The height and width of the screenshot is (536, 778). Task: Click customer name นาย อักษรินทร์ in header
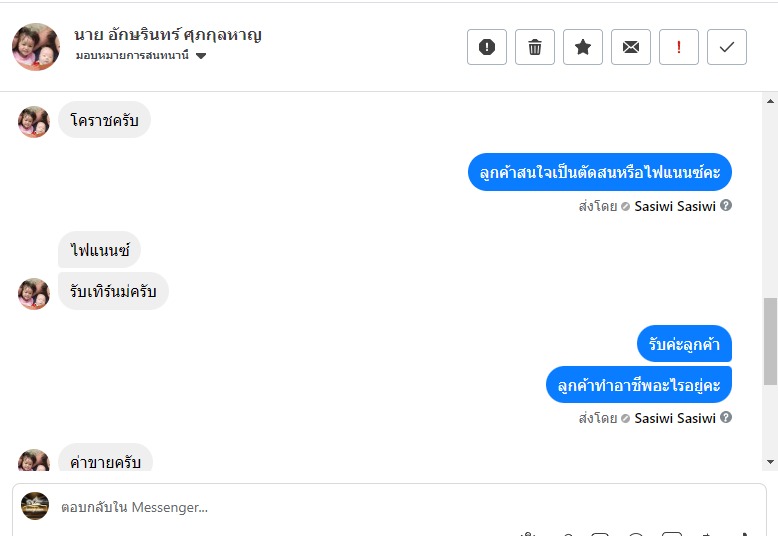(168, 35)
